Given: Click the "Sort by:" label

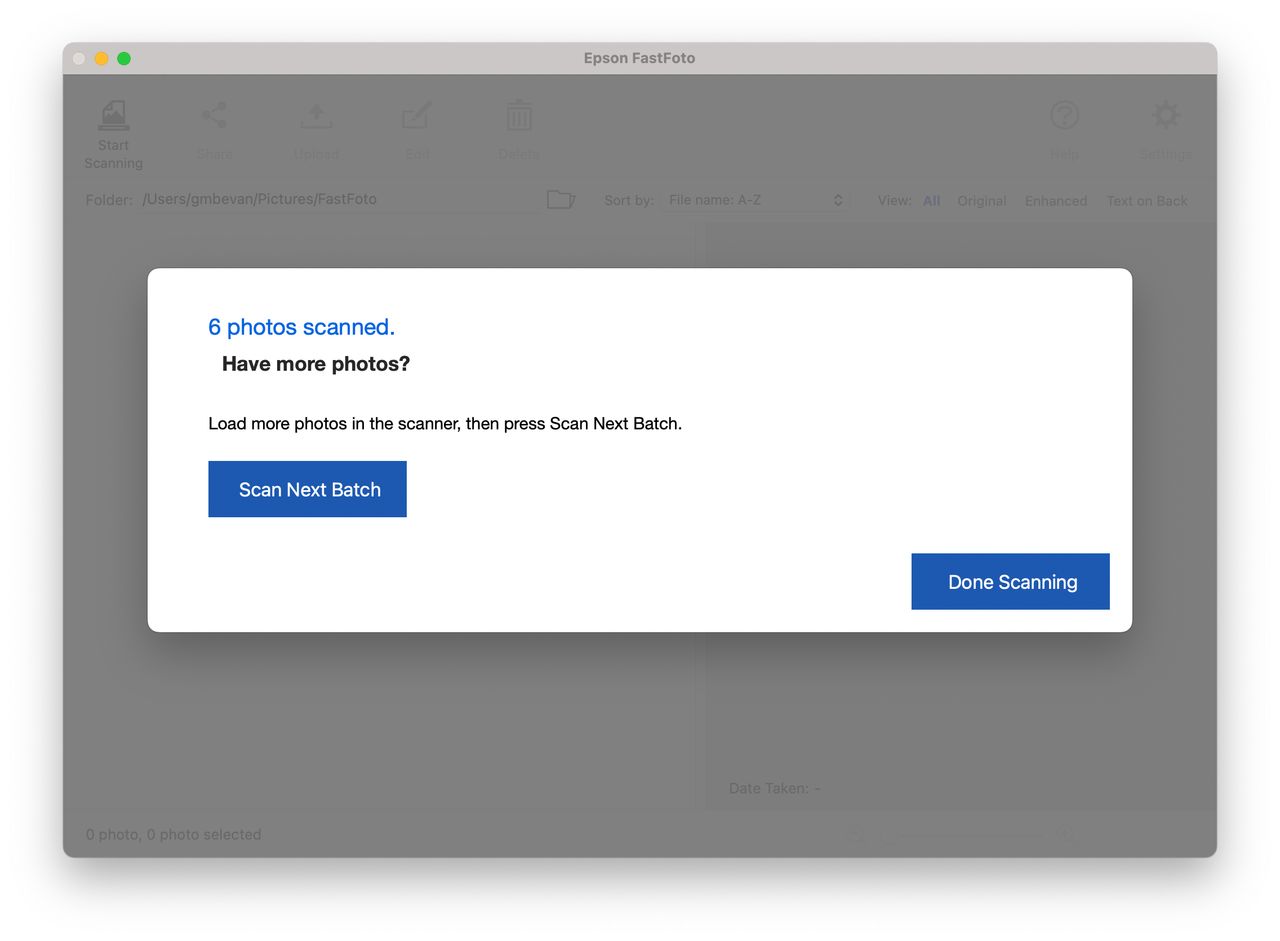Looking at the screenshot, I should tap(629, 200).
